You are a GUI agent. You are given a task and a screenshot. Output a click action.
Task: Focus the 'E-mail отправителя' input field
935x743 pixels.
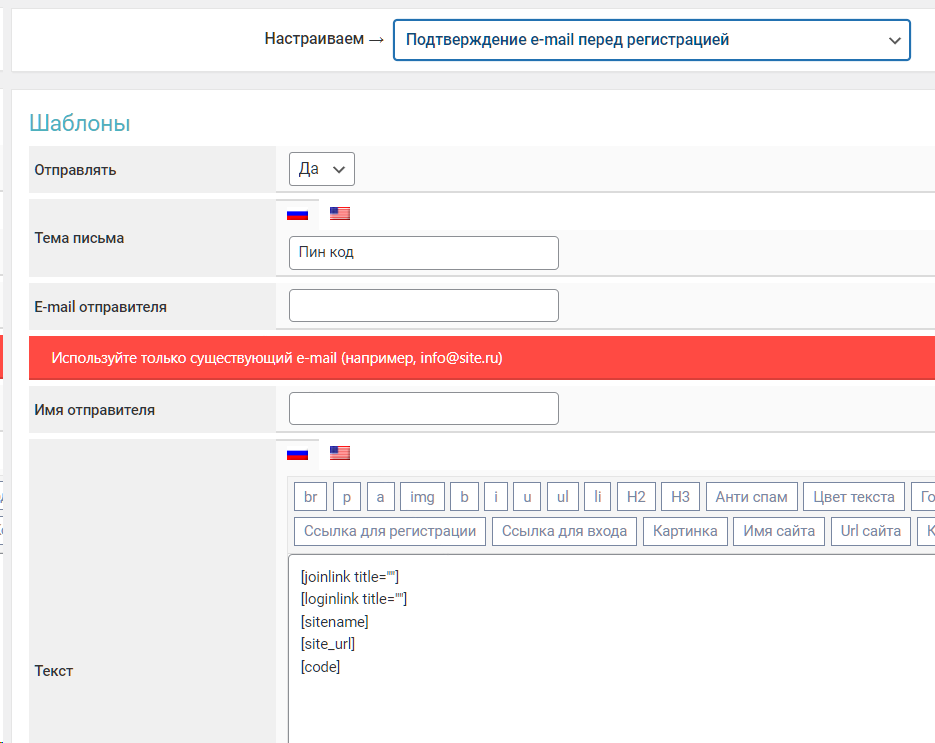pyautogui.click(x=423, y=306)
